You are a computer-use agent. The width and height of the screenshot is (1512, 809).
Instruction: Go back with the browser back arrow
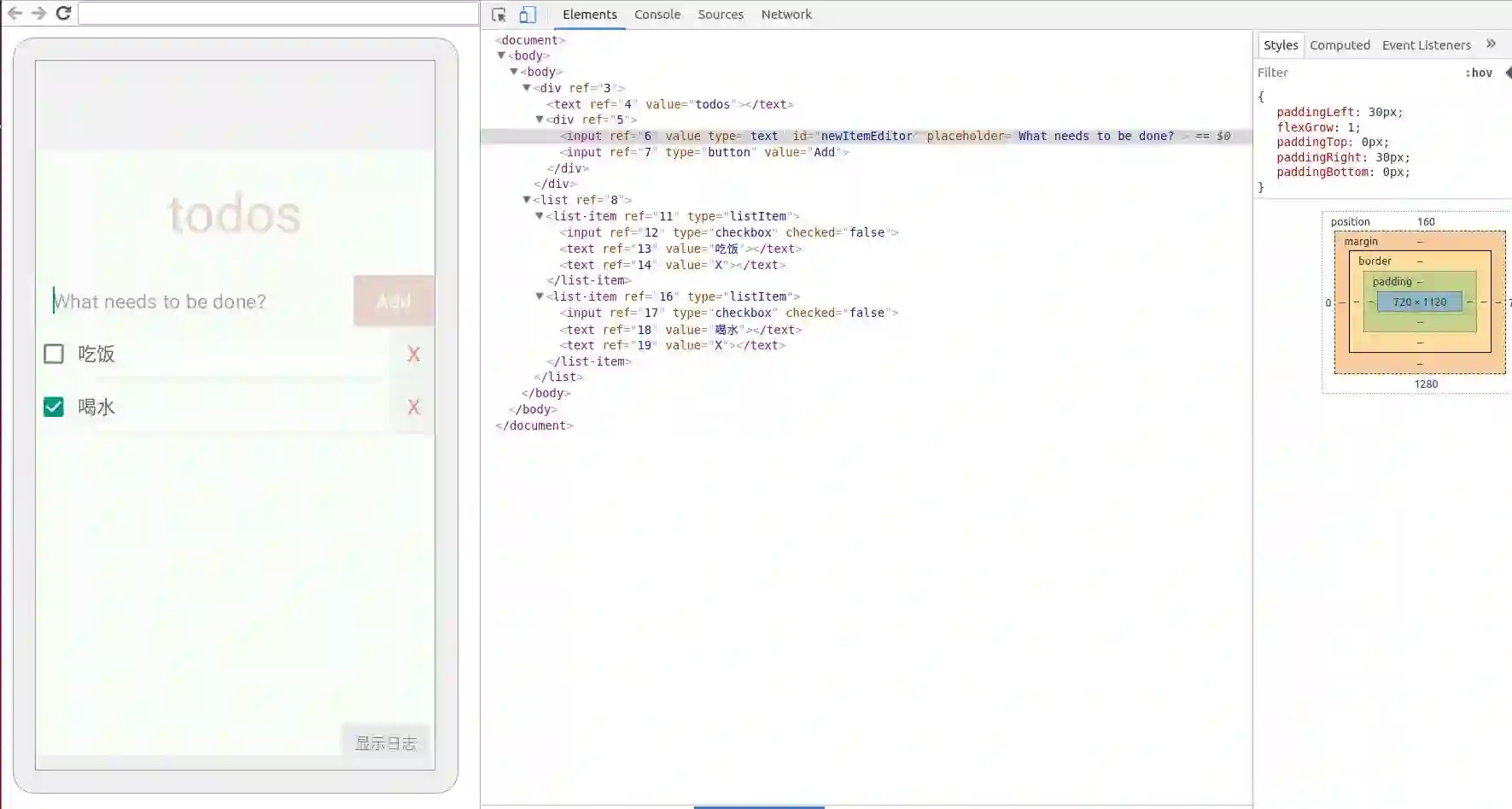pyautogui.click(x=15, y=13)
